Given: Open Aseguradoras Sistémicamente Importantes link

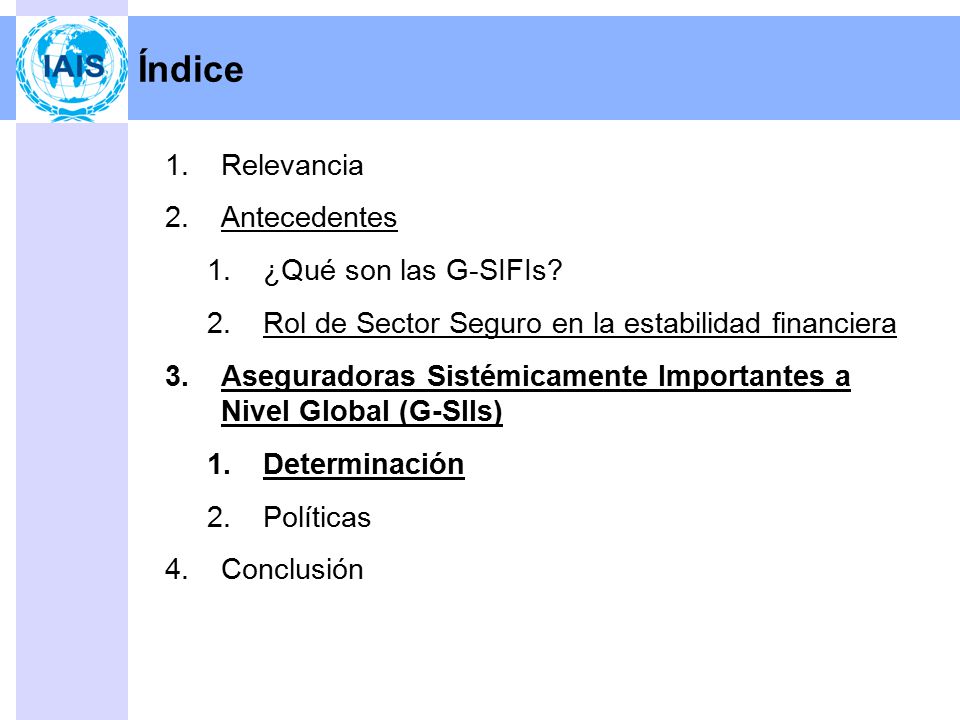Looking at the screenshot, I should 536,393.
